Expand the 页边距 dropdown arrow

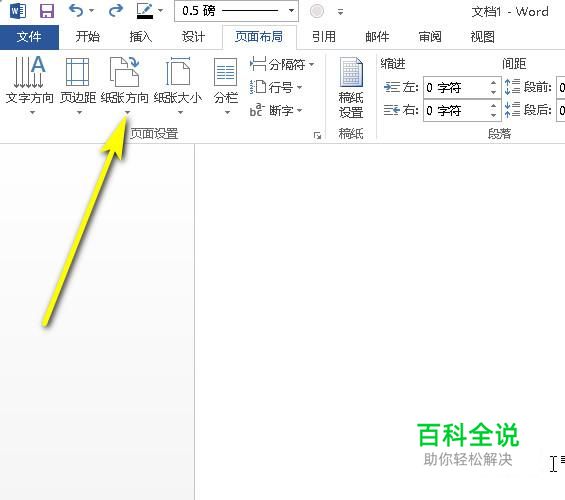click(79, 113)
